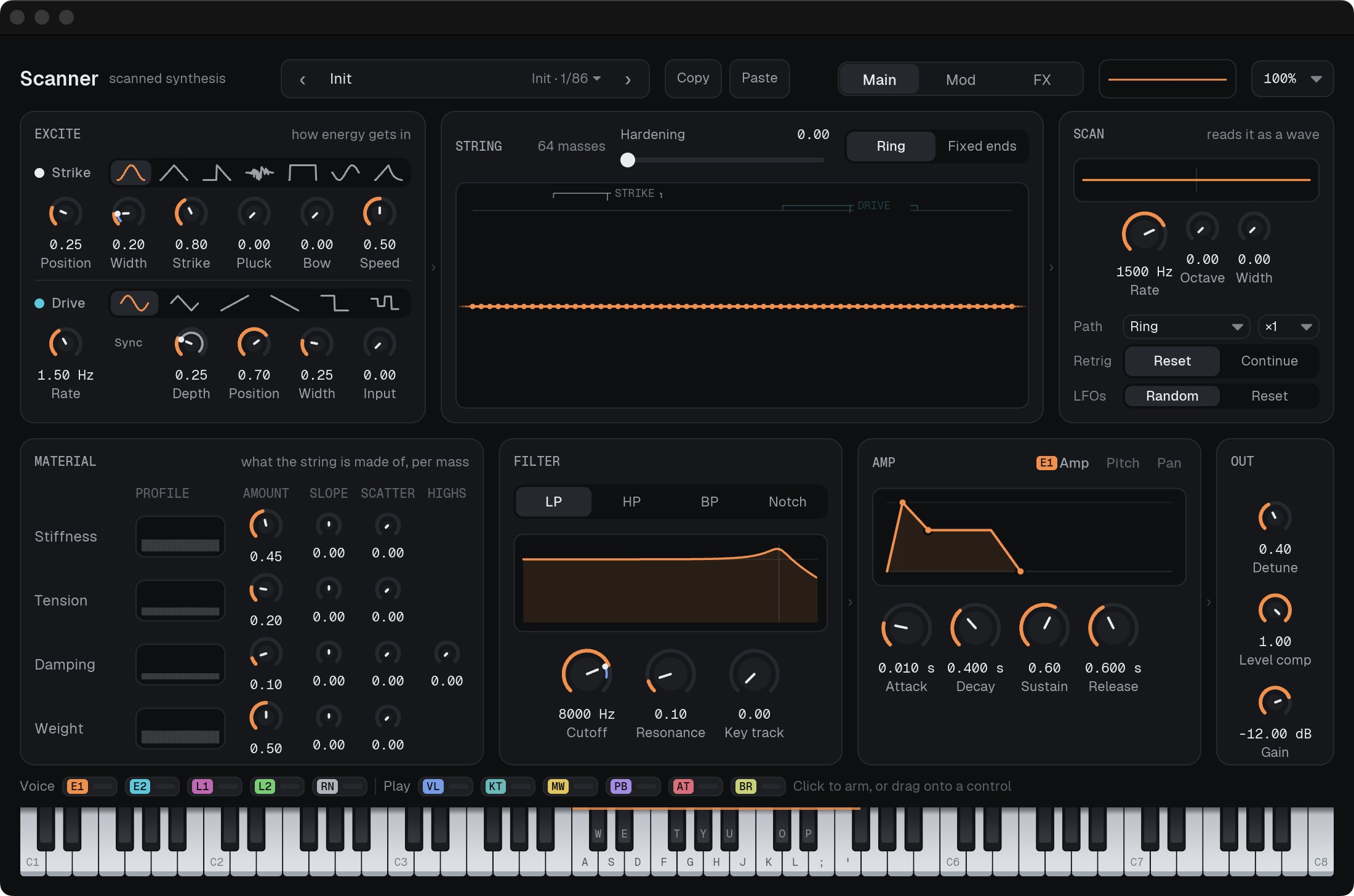Open the Init 1/86 preset dropdown
Screen dimensions: 1354x896
click(x=566, y=79)
